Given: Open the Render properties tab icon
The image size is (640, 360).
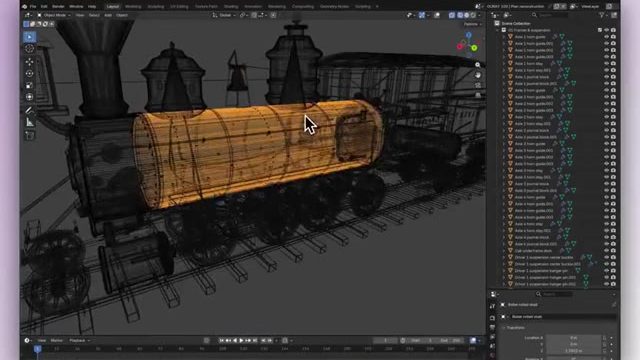Looking at the screenshot, I should pyautogui.click(x=492, y=318).
